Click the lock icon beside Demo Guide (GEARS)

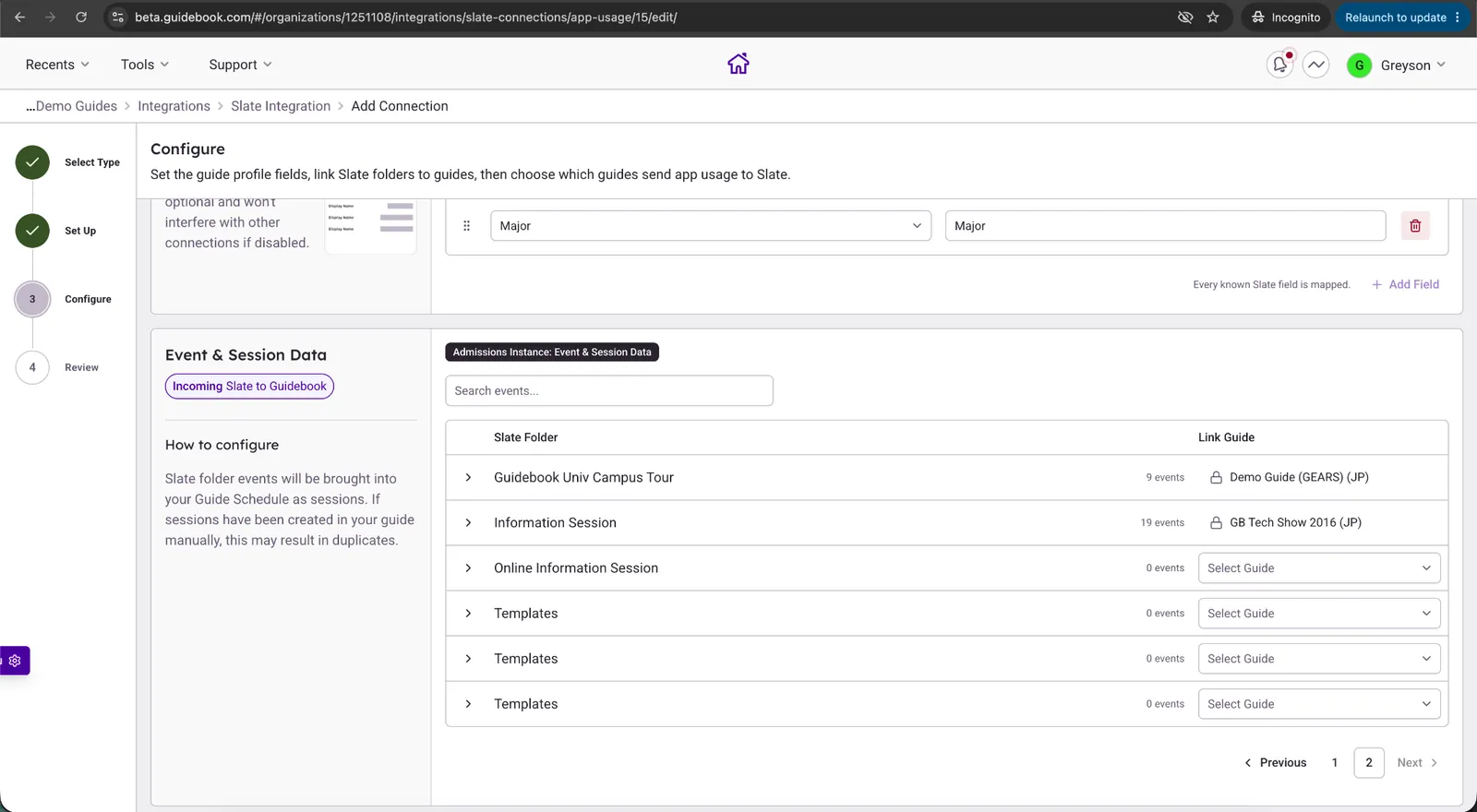coord(1217,478)
